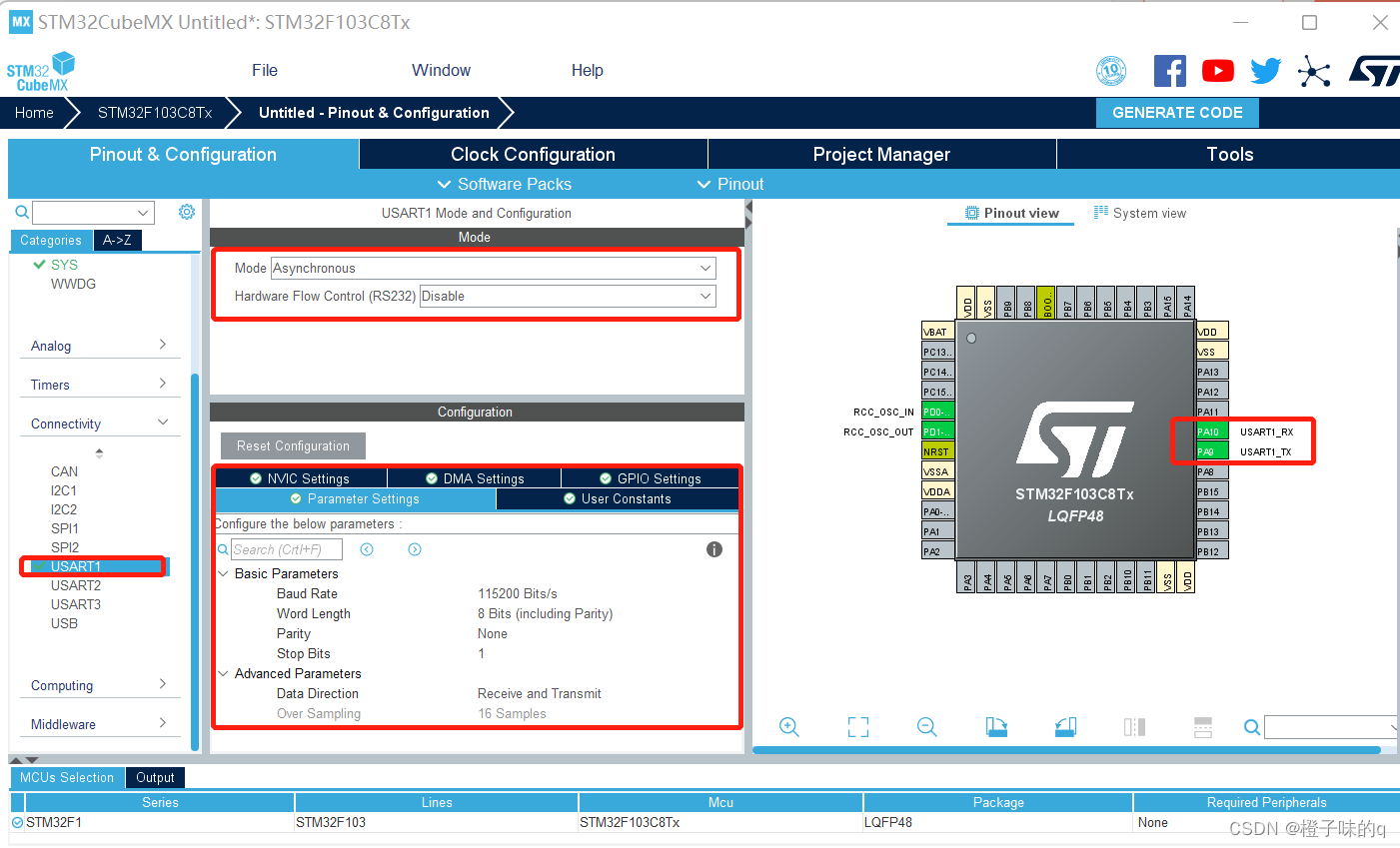Viewport: 1400px width, 848px height.
Task: Open the Pinout dropdown menu
Action: [x=730, y=184]
